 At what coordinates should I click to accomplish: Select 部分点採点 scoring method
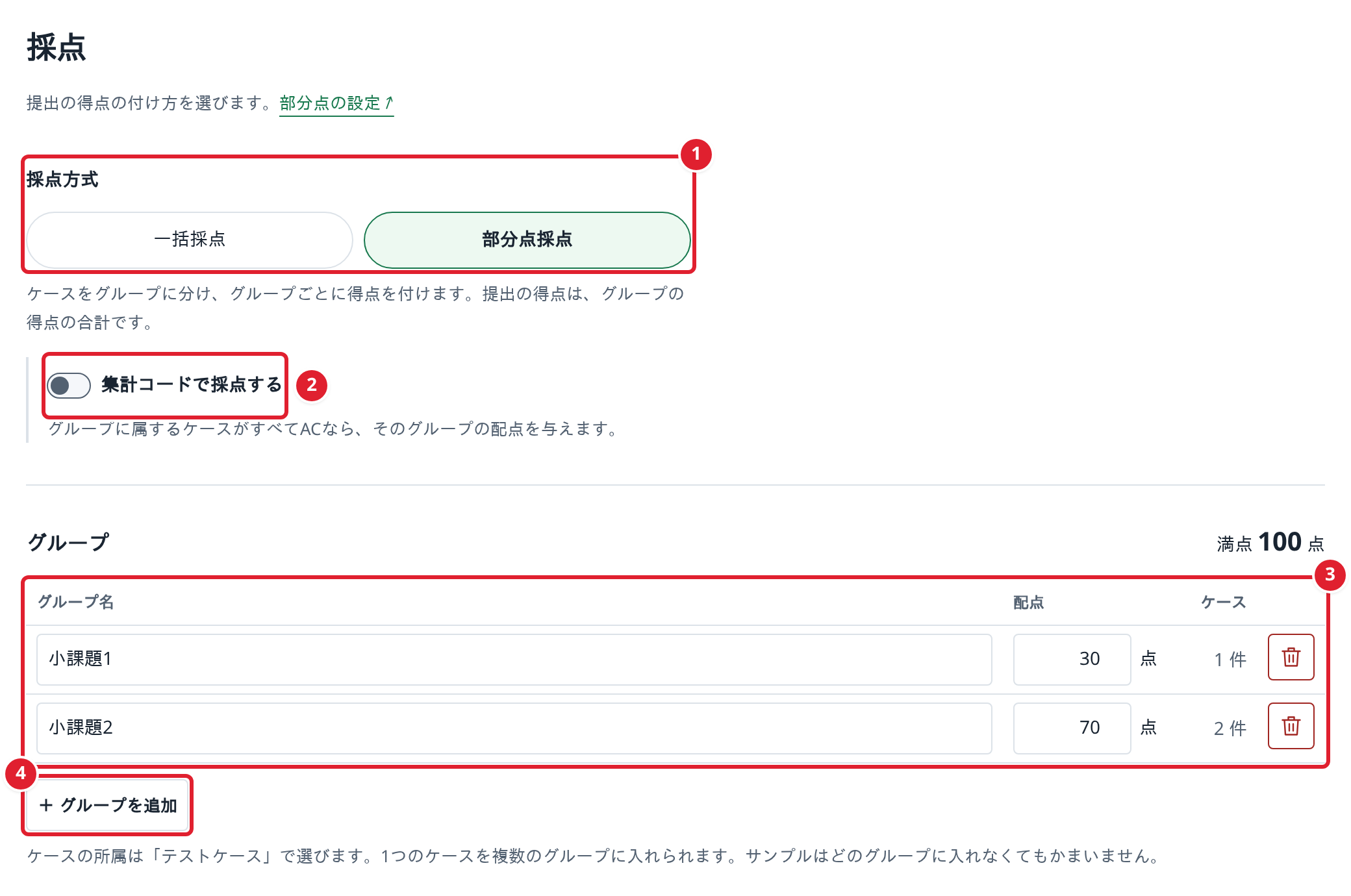pos(527,240)
